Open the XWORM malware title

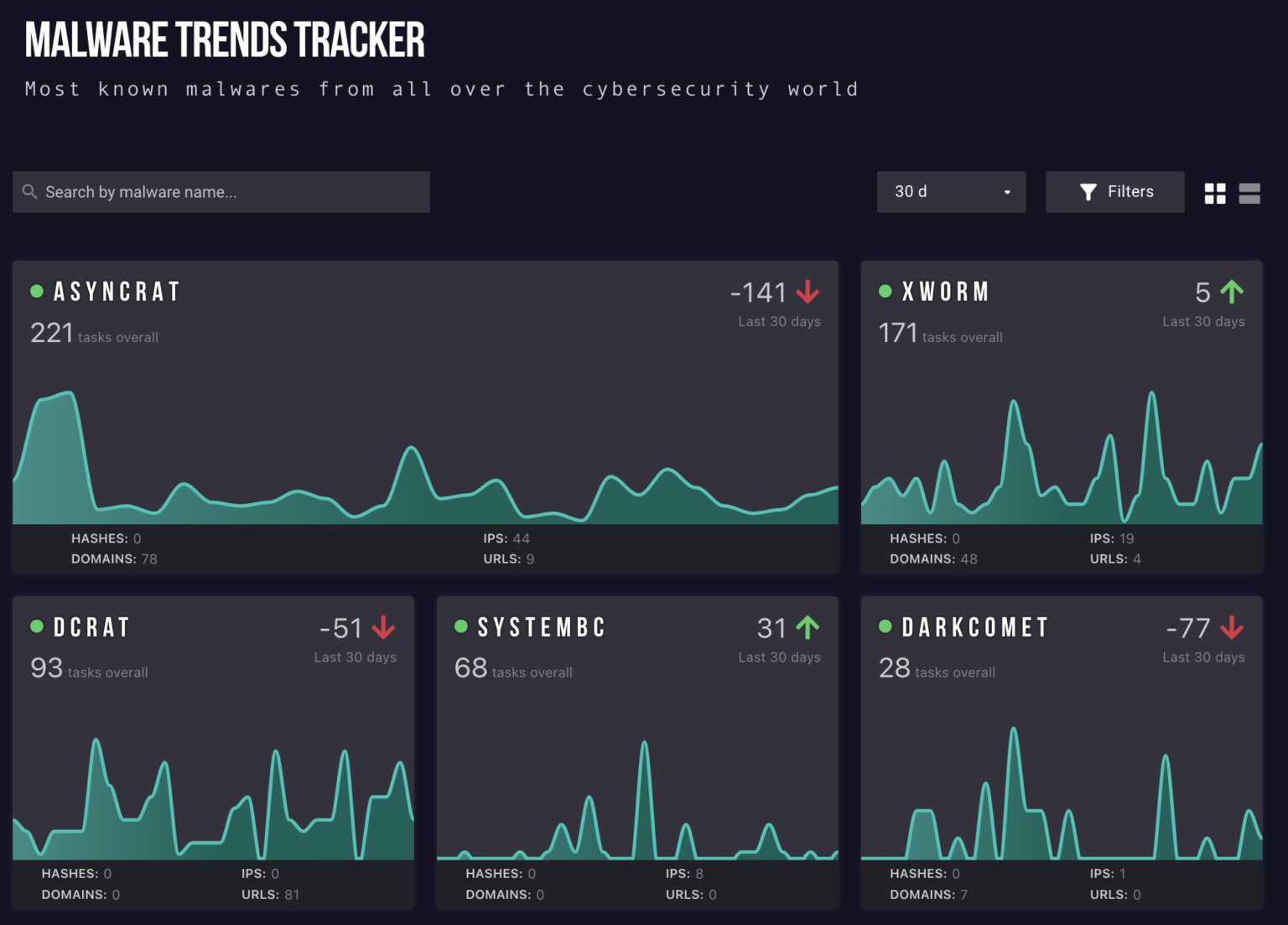pos(945,292)
